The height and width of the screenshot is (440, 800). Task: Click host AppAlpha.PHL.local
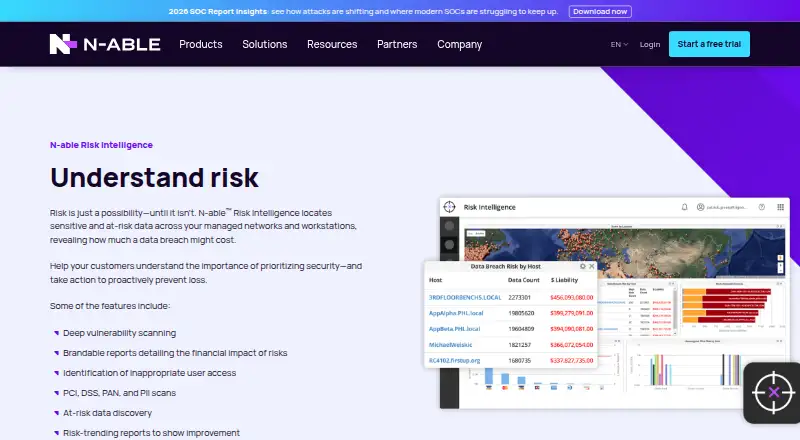pyautogui.click(x=456, y=313)
